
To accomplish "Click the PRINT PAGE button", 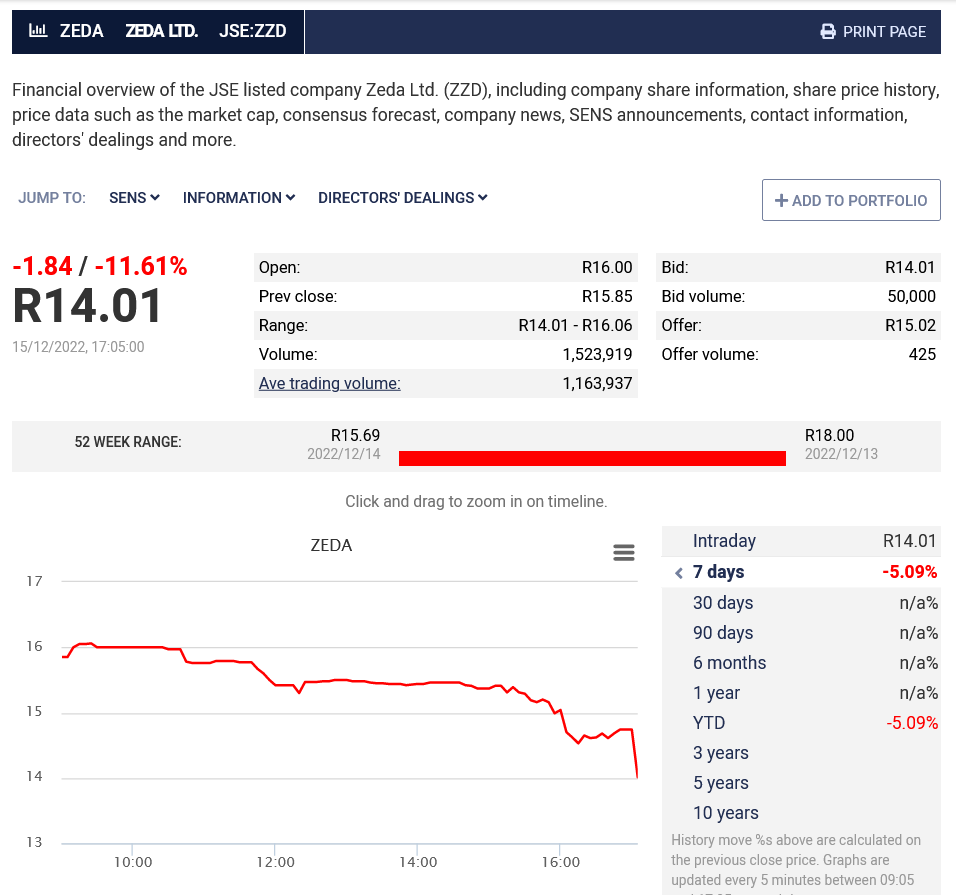I will pyautogui.click(x=873, y=32).
